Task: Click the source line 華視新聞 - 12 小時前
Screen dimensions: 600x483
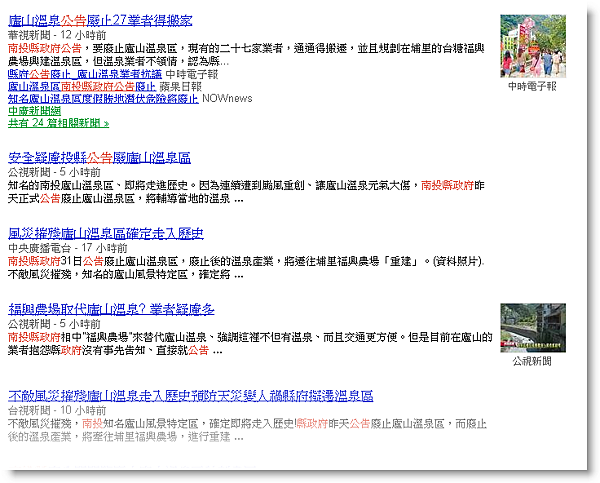Action: 57,35
